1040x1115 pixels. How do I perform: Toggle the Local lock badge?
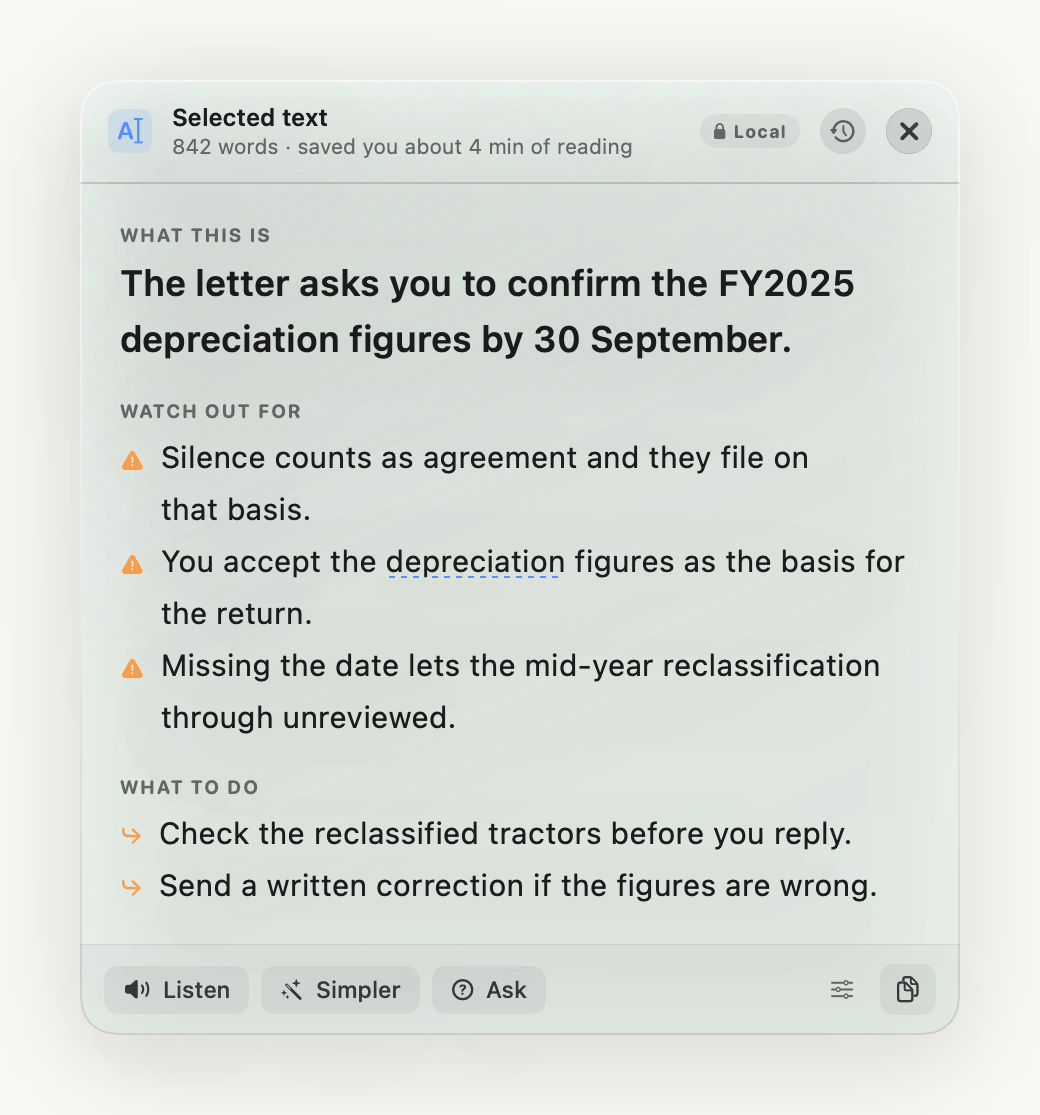click(749, 132)
